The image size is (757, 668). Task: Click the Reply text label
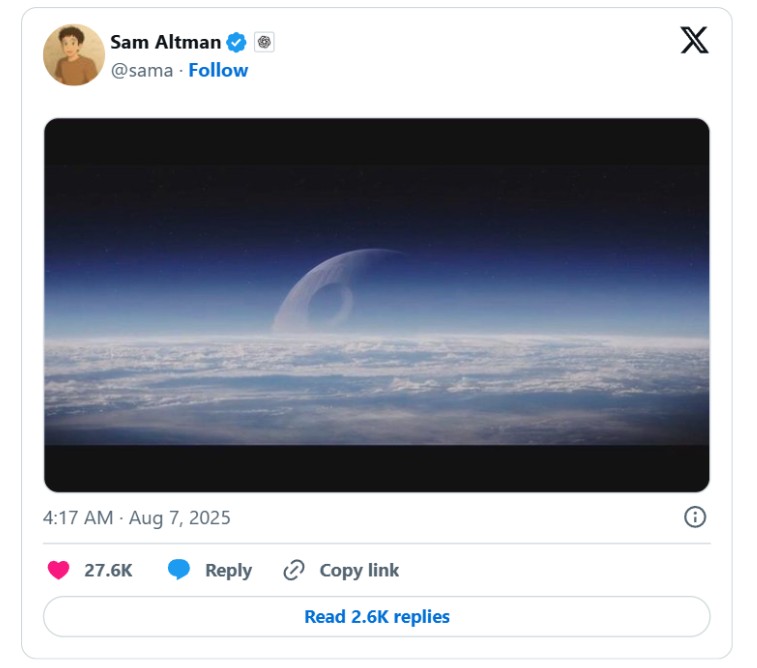click(228, 571)
